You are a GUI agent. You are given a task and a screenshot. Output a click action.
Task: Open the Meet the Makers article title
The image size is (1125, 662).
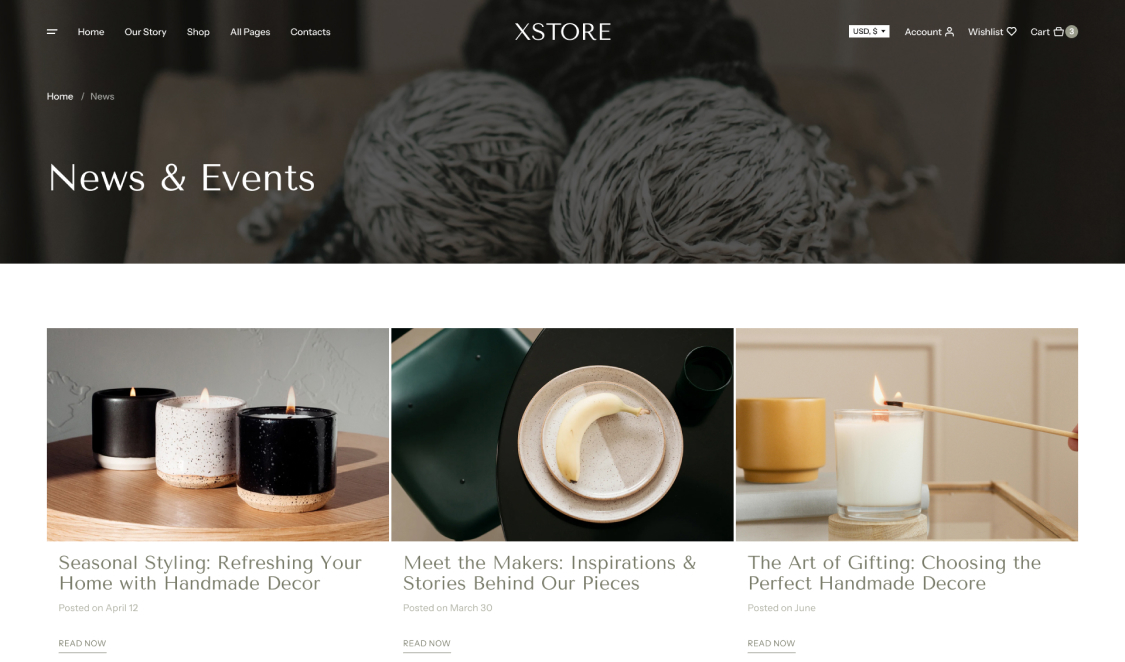pyautogui.click(x=550, y=572)
